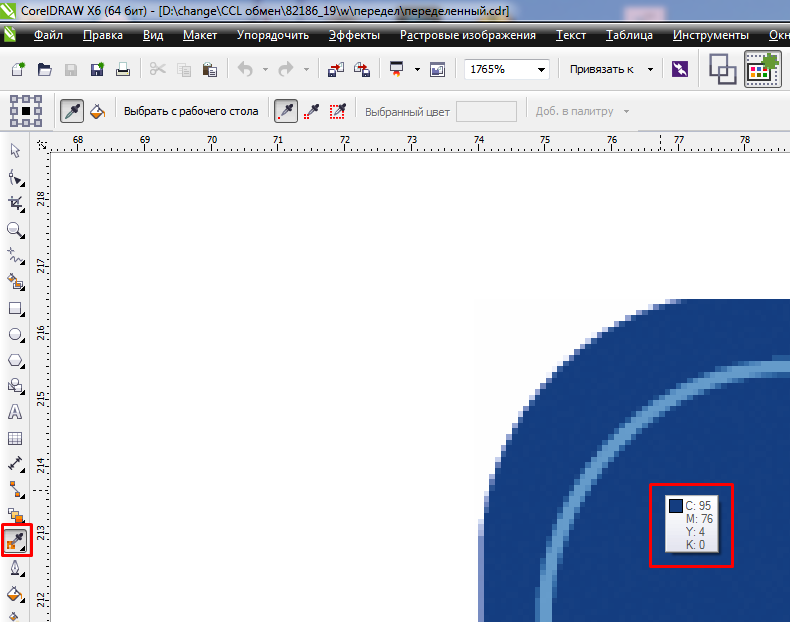Screen dimensions: 790x622
Task: Open the Таблица menu
Action: click(x=629, y=35)
